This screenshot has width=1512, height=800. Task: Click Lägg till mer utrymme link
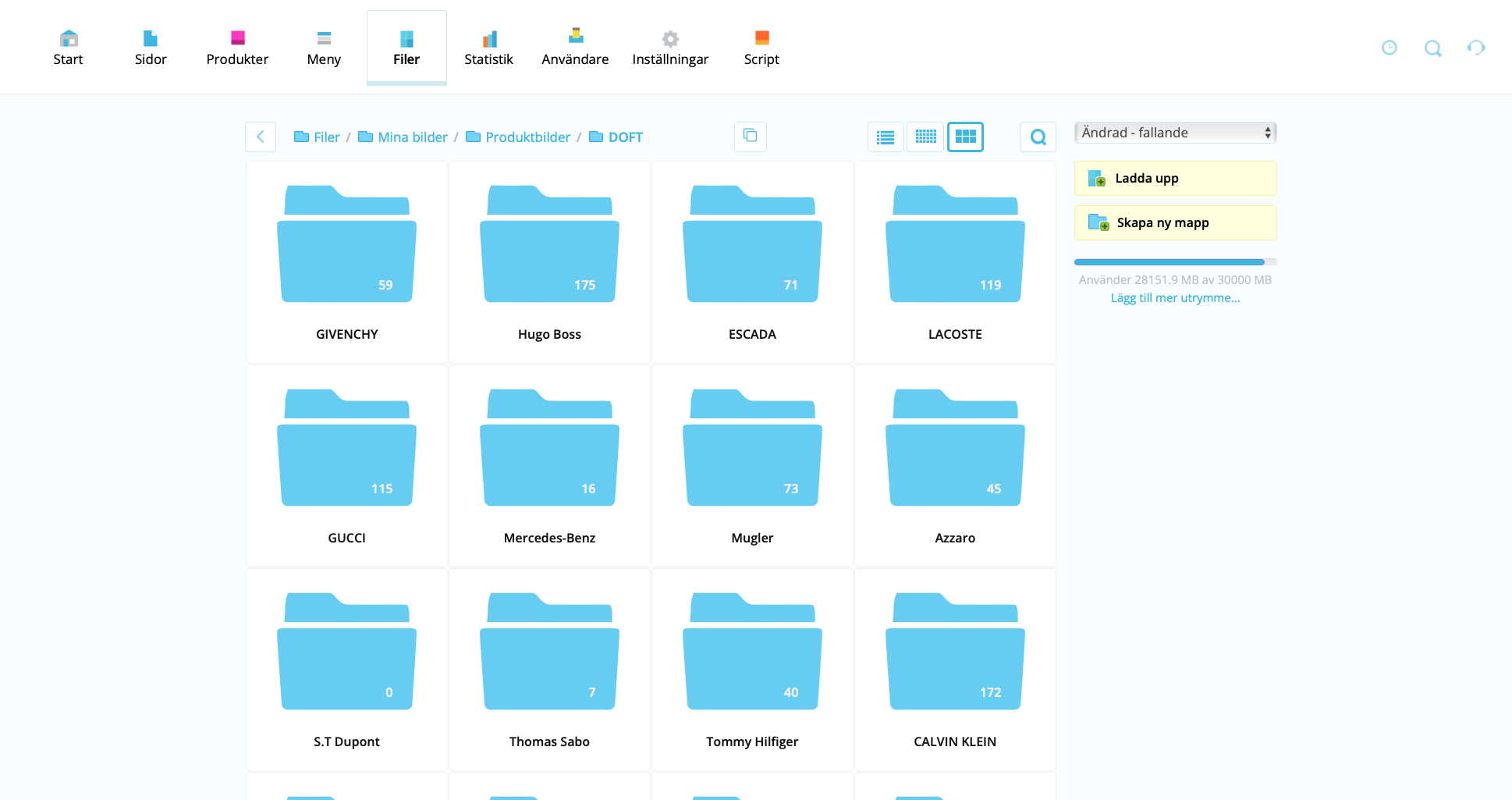click(1176, 298)
